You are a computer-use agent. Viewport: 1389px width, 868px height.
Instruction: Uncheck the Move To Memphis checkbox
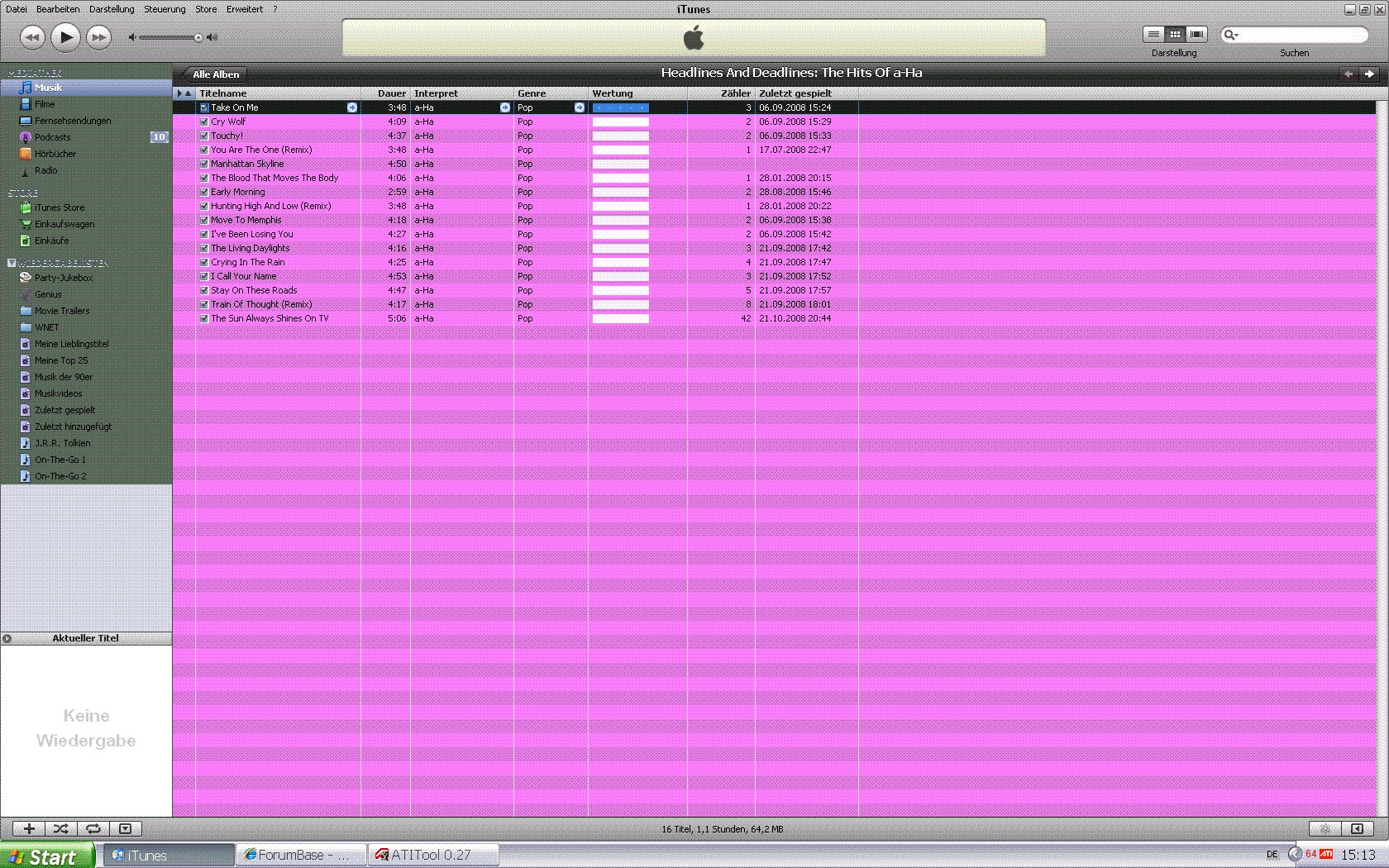pos(204,220)
